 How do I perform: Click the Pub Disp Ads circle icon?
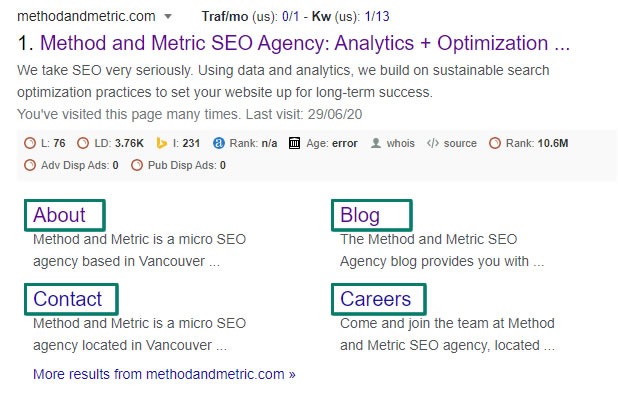[136, 165]
